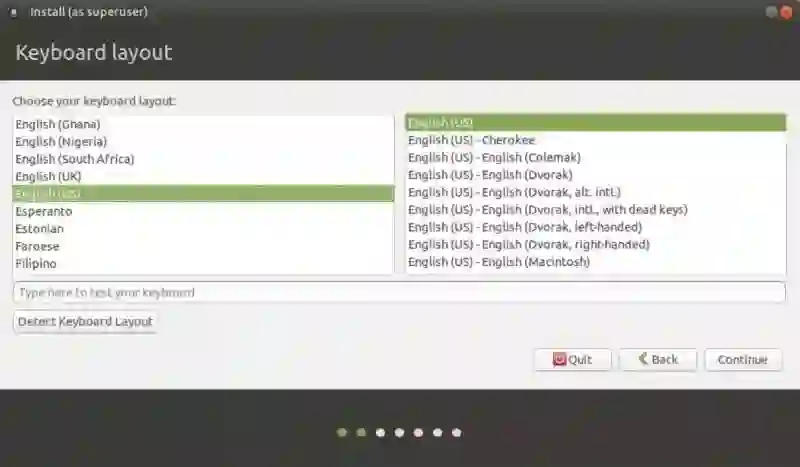Viewport: 800px width, 467px height.
Task: Click the first progress dot indicator
Action: pos(342,433)
